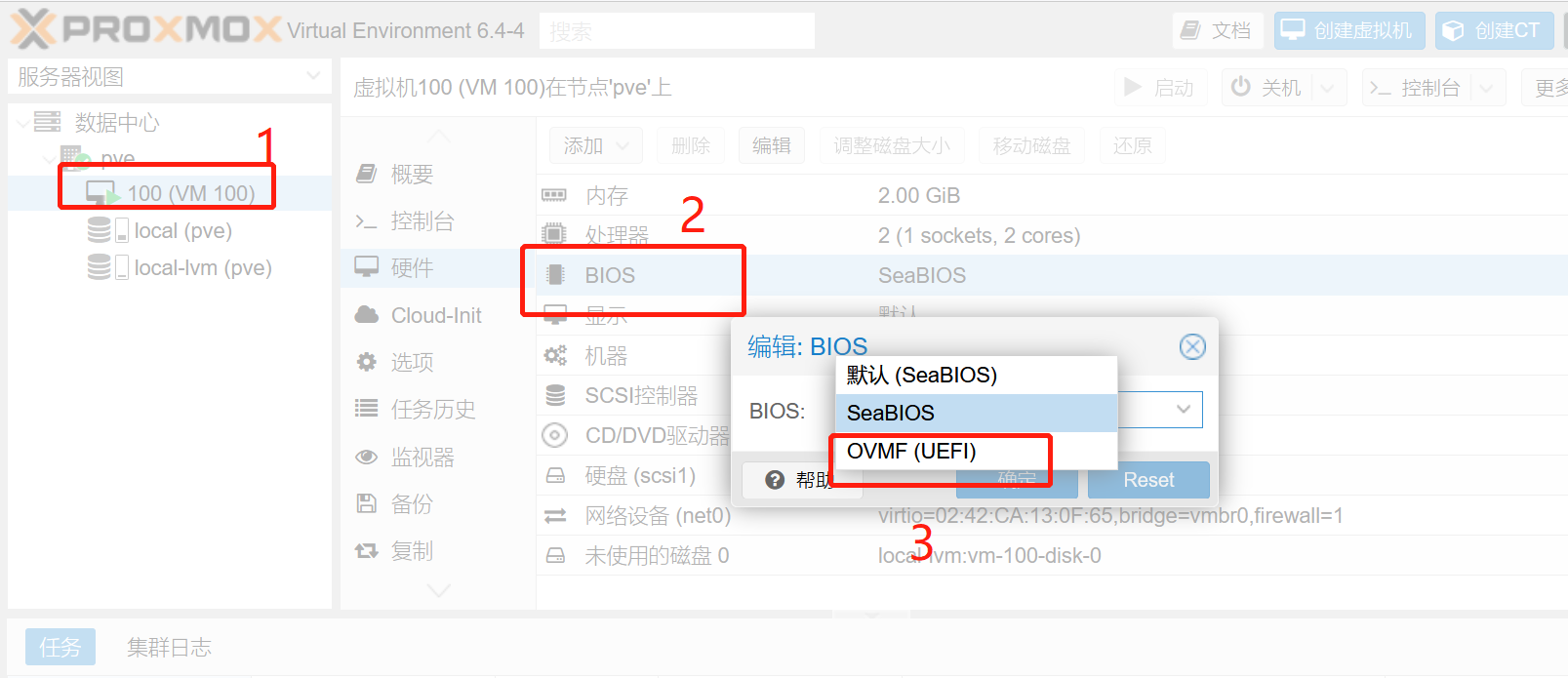Click the 监视器 eye icon
This screenshot has height=678, width=1568.
[x=367, y=457]
